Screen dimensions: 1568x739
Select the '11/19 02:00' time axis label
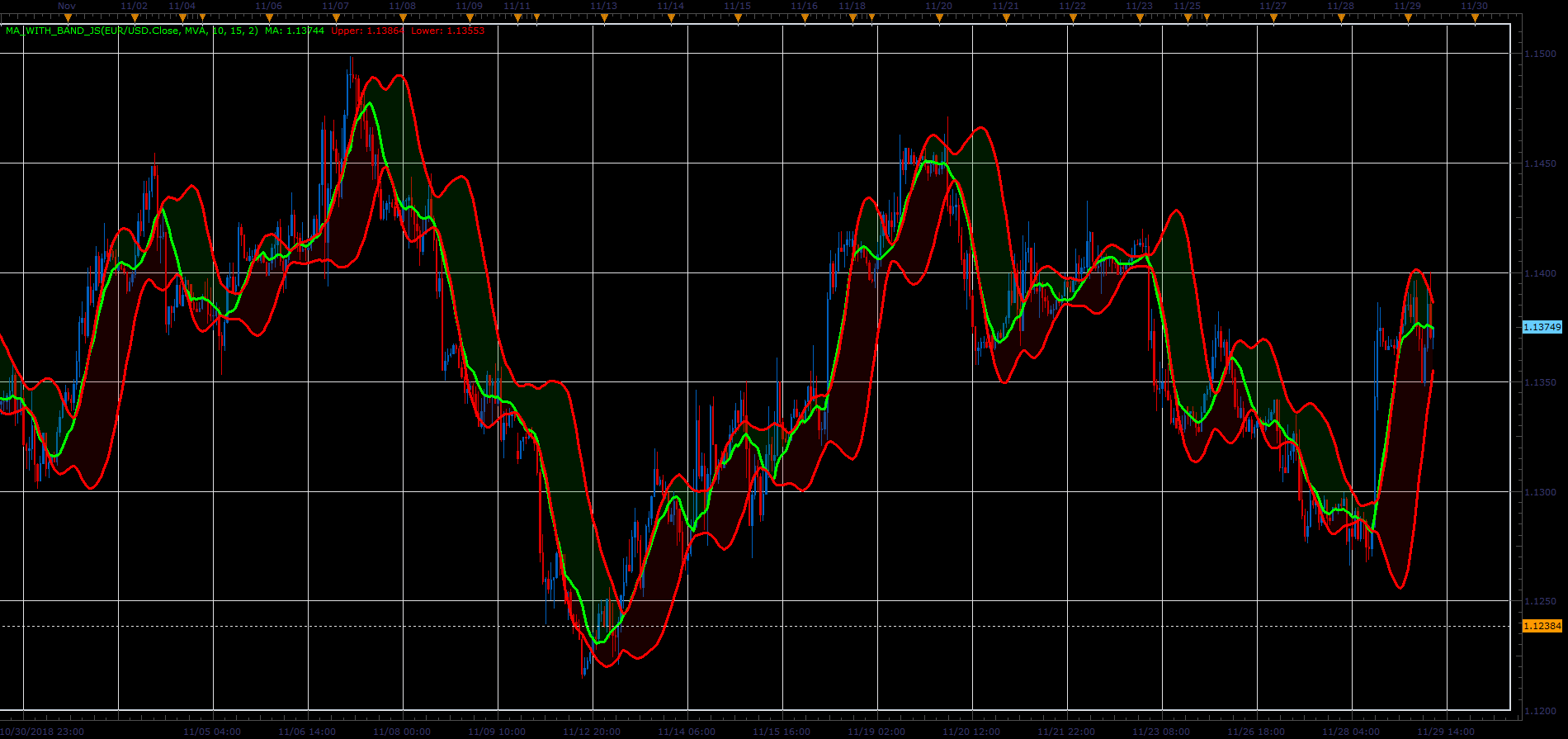tap(876, 732)
